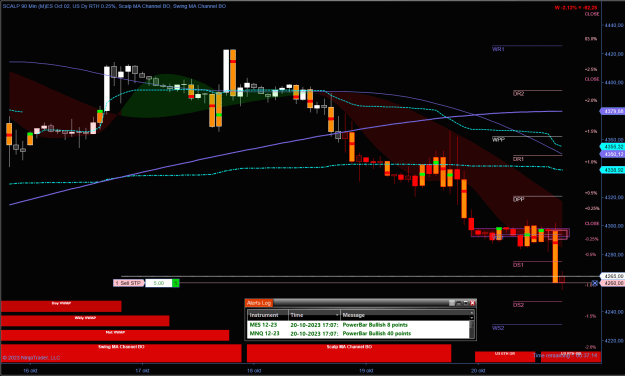This screenshot has width=625, height=376.
Task: Click the DS1 daily support label
Action: (x=518, y=265)
